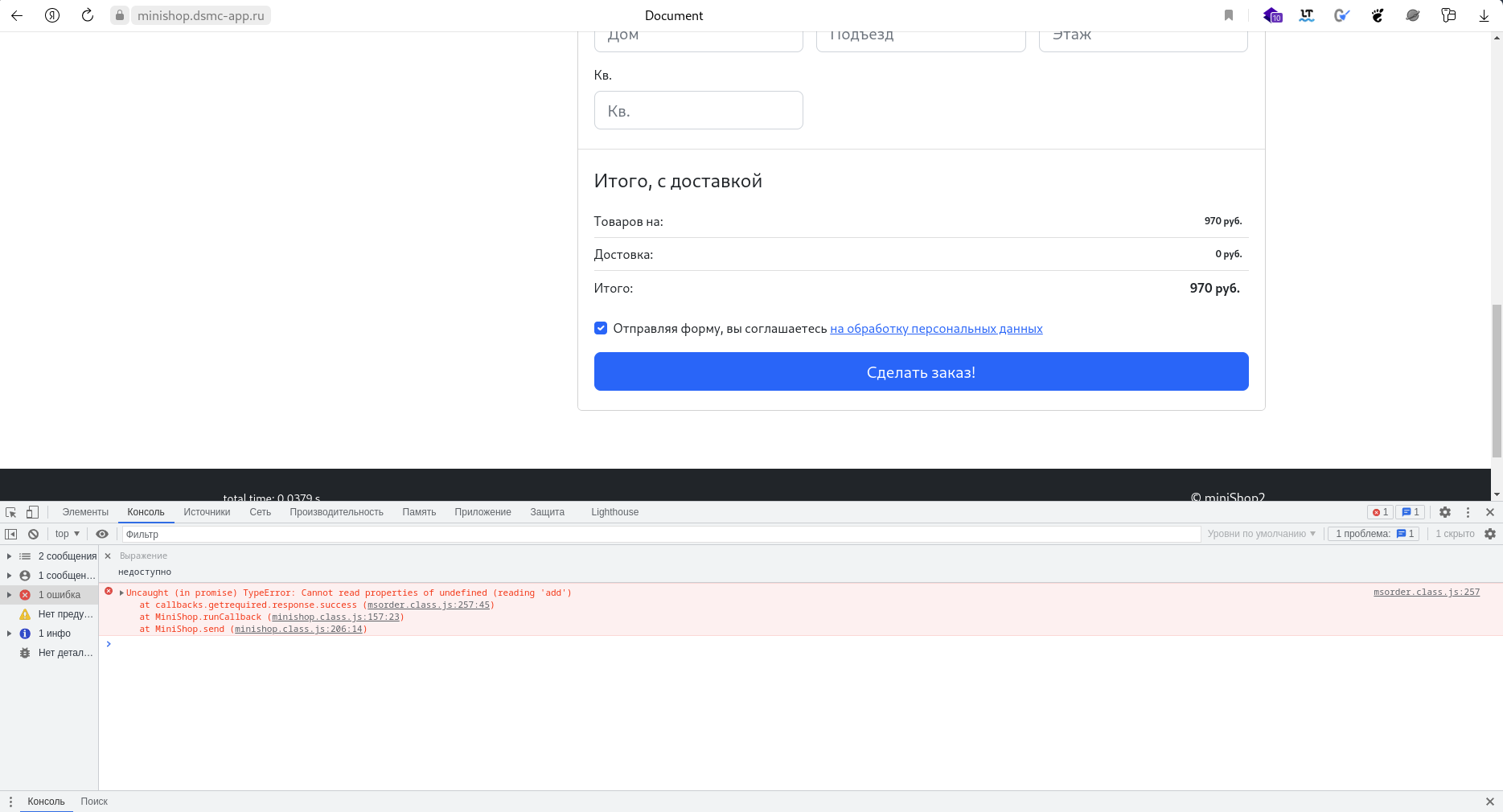Switch to the 'Источники' tab

click(x=207, y=512)
